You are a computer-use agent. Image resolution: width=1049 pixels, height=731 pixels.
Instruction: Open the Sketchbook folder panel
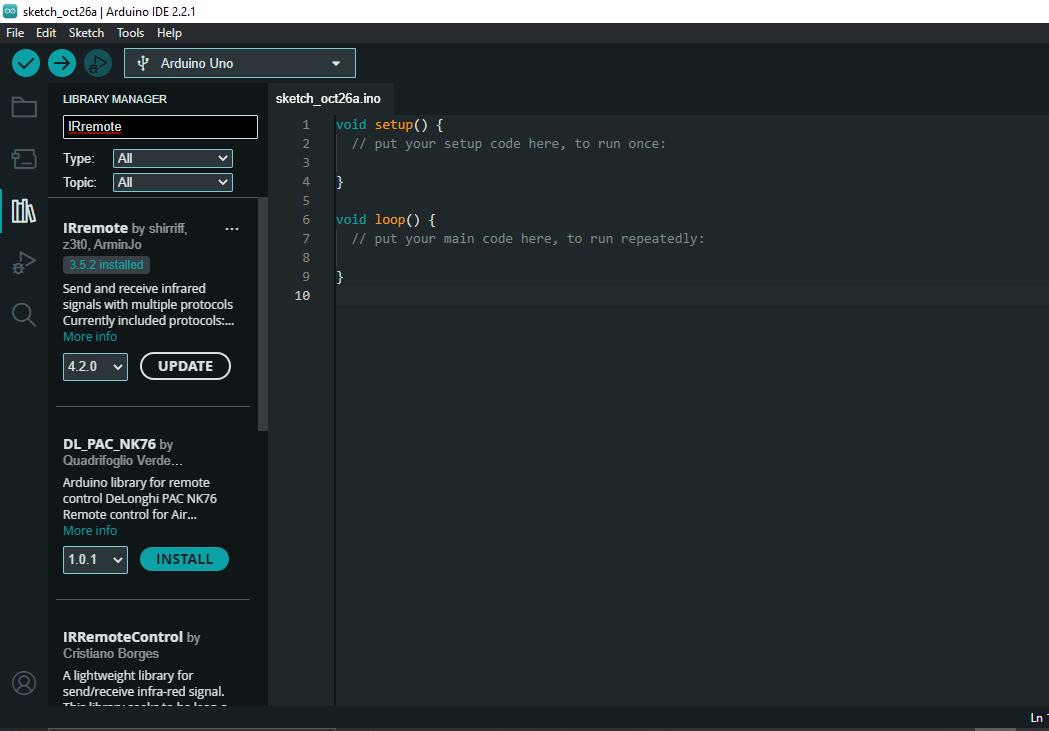23,107
